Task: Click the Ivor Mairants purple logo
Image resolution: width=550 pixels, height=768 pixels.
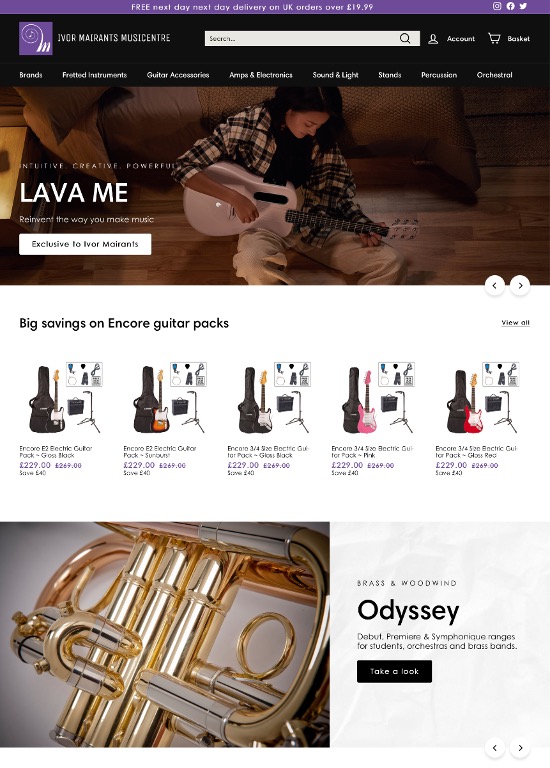Action: [36, 38]
